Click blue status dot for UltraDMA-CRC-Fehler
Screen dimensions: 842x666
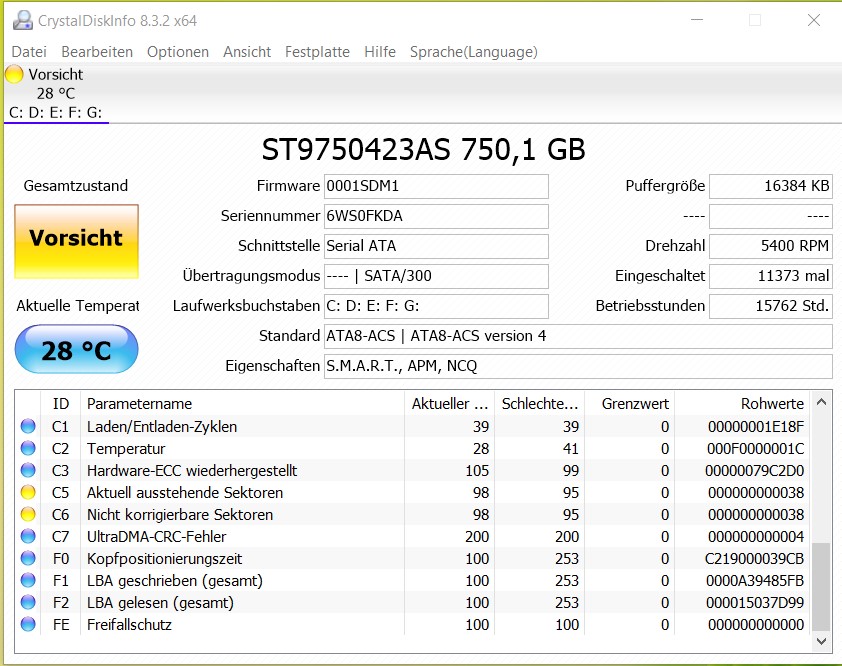click(28, 537)
